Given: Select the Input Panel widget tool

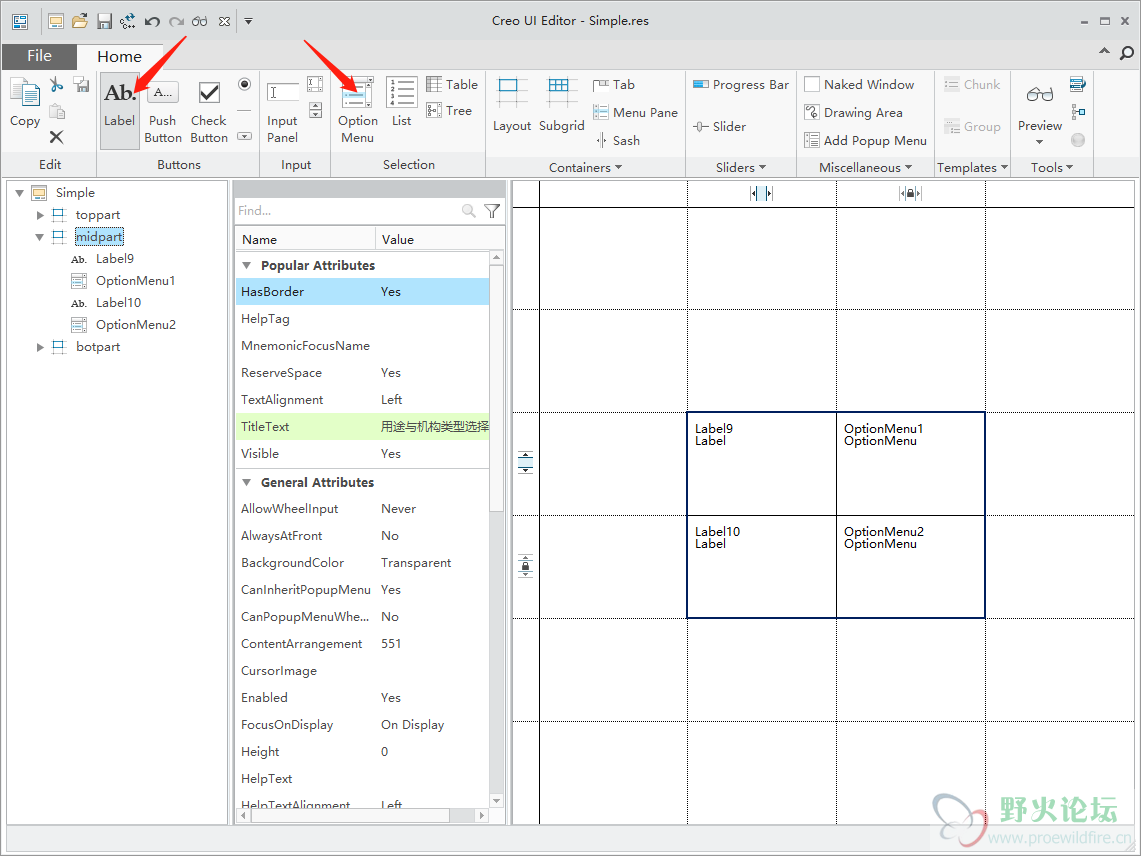Looking at the screenshot, I should pyautogui.click(x=282, y=111).
